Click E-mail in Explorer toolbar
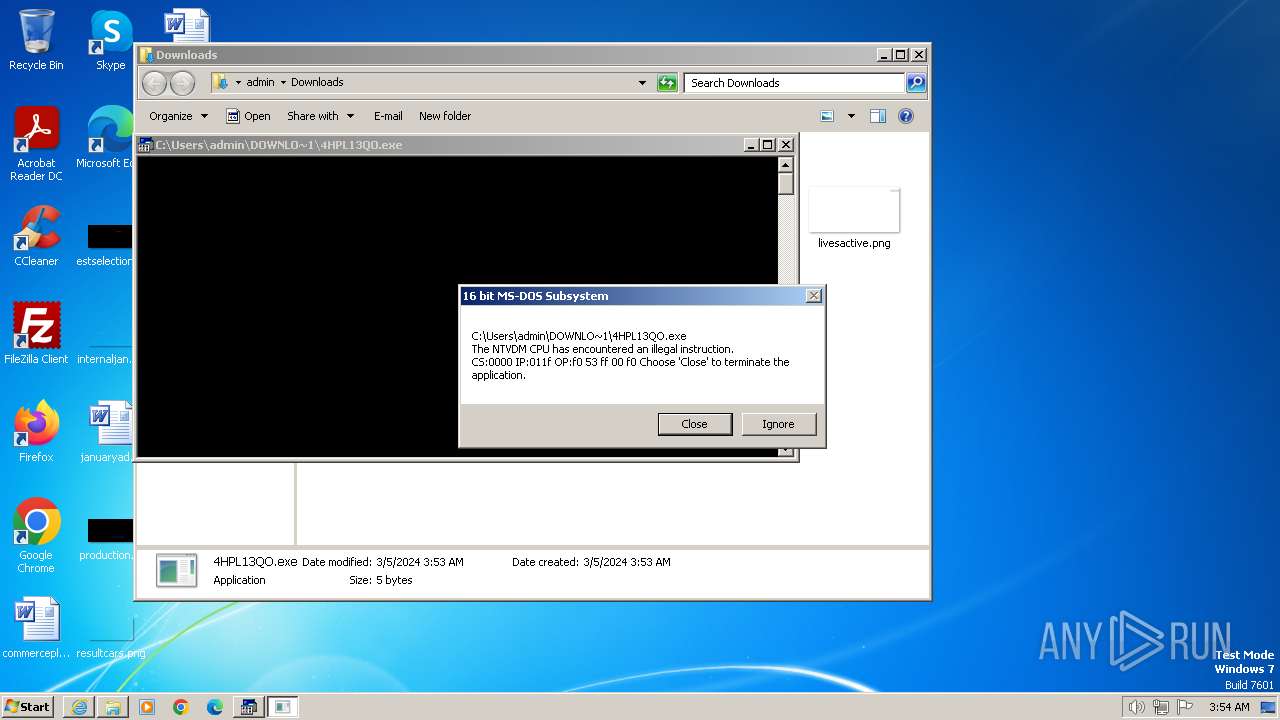Image resolution: width=1280 pixels, height=720 pixels. (x=388, y=116)
